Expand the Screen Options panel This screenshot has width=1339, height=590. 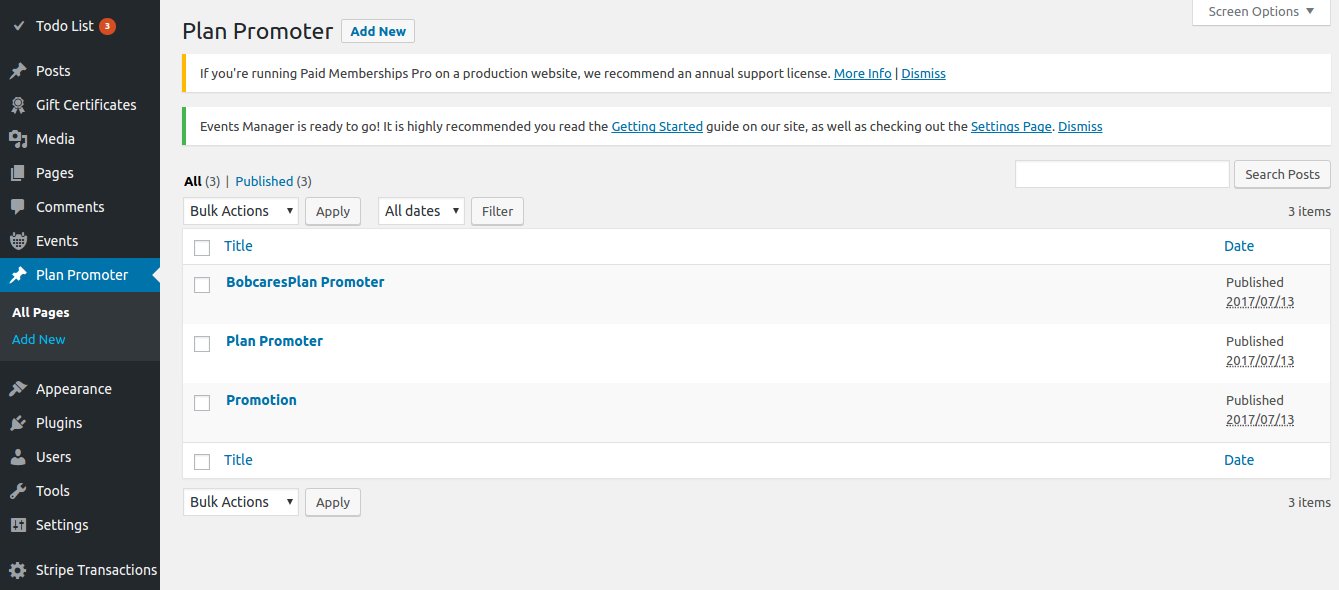pyautogui.click(x=1261, y=12)
